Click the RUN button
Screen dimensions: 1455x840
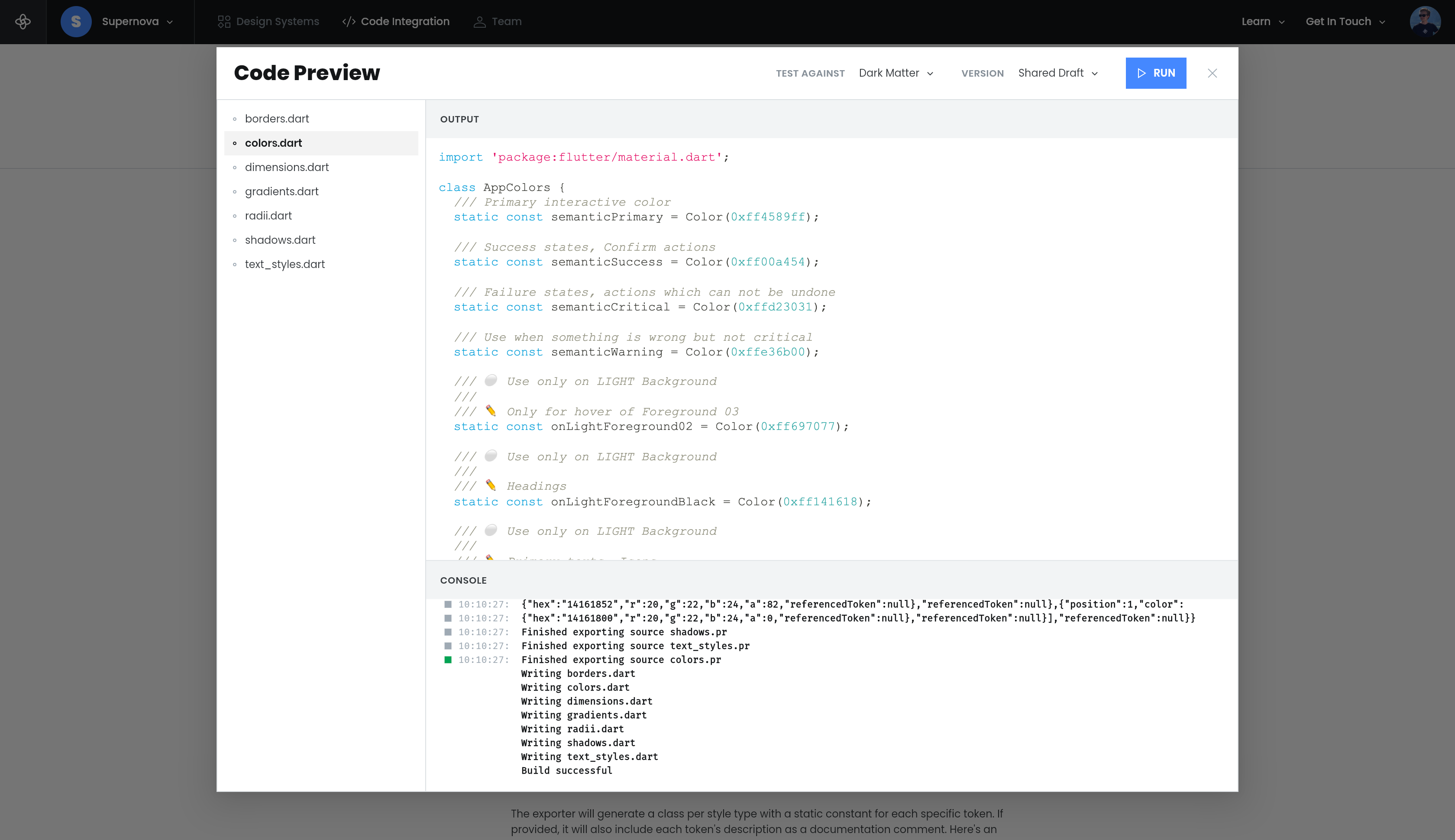(x=1156, y=73)
